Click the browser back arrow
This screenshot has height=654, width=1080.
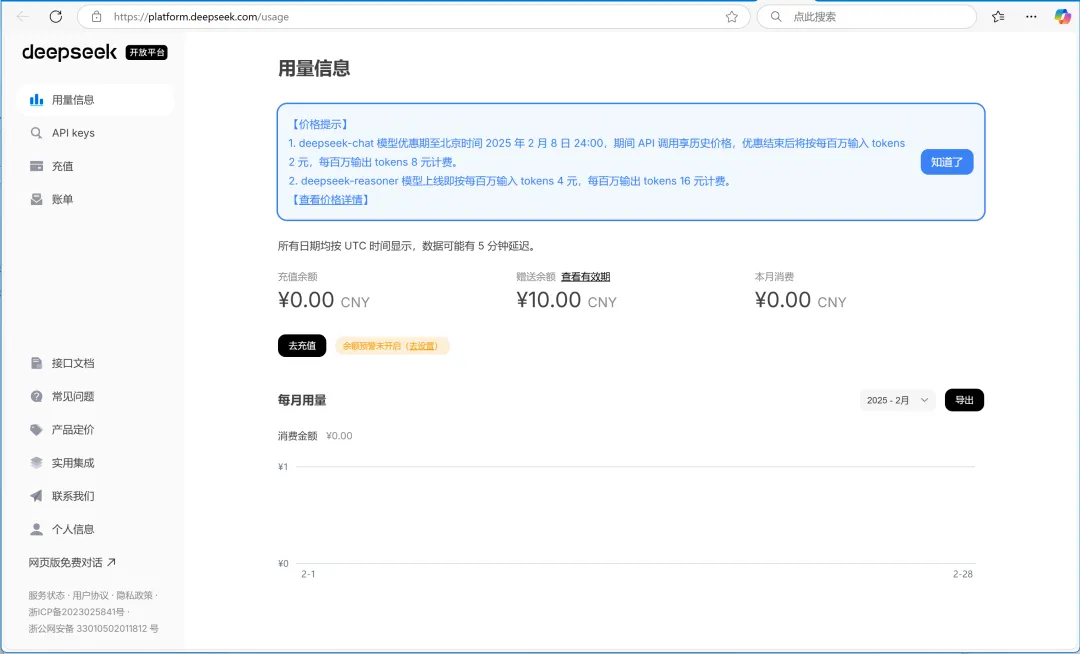(x=23, y=17)
